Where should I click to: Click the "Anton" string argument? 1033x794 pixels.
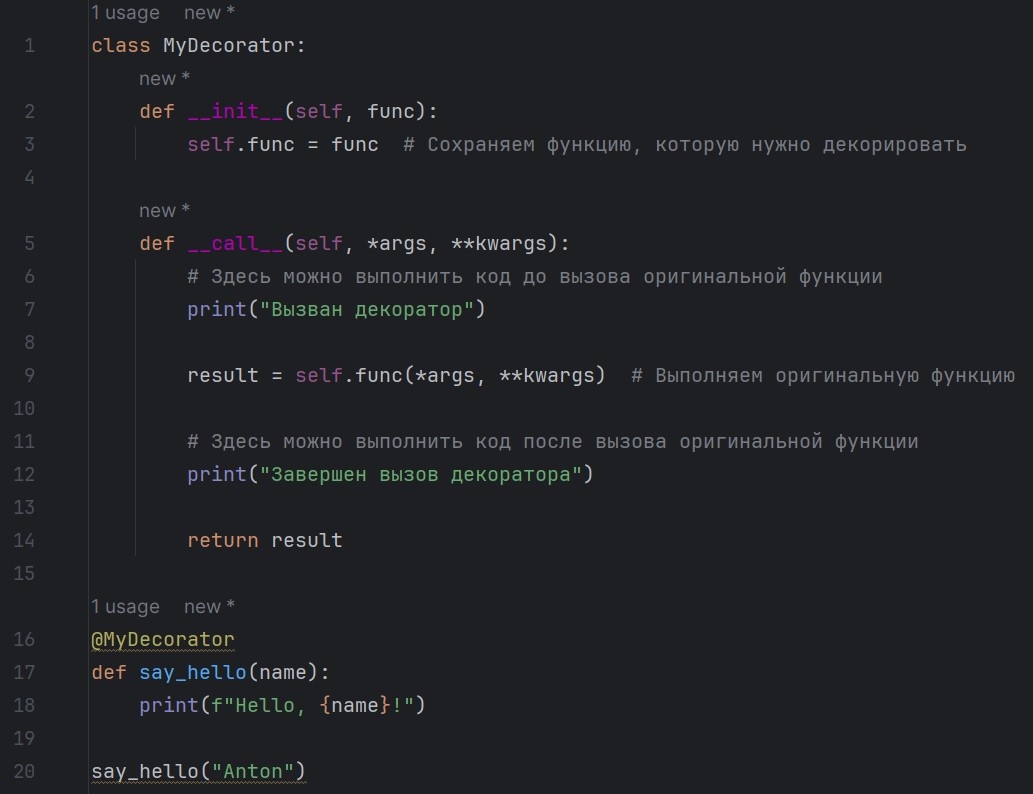[252, 771]
